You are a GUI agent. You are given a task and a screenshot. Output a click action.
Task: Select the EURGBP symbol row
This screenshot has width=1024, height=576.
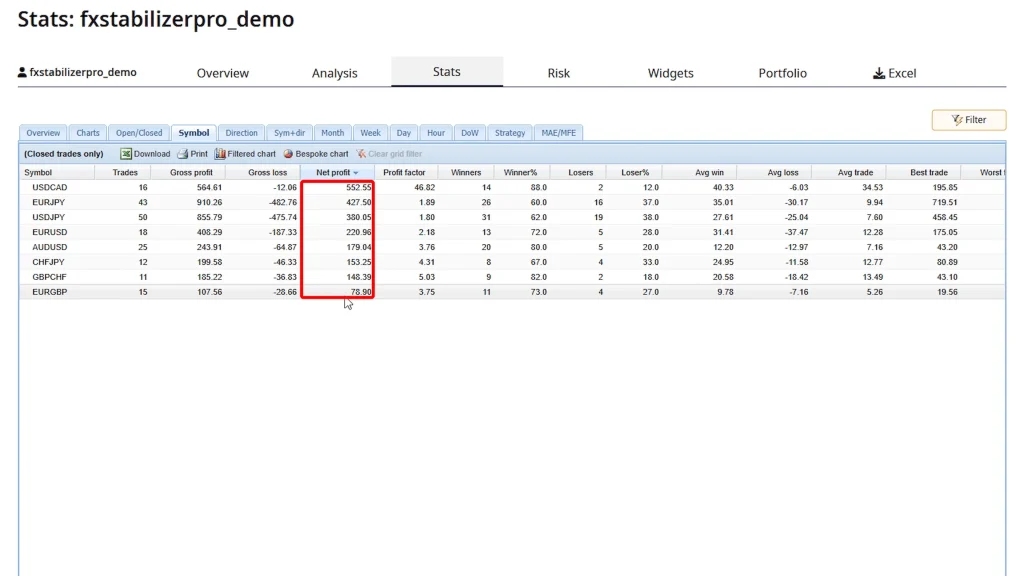50,292
